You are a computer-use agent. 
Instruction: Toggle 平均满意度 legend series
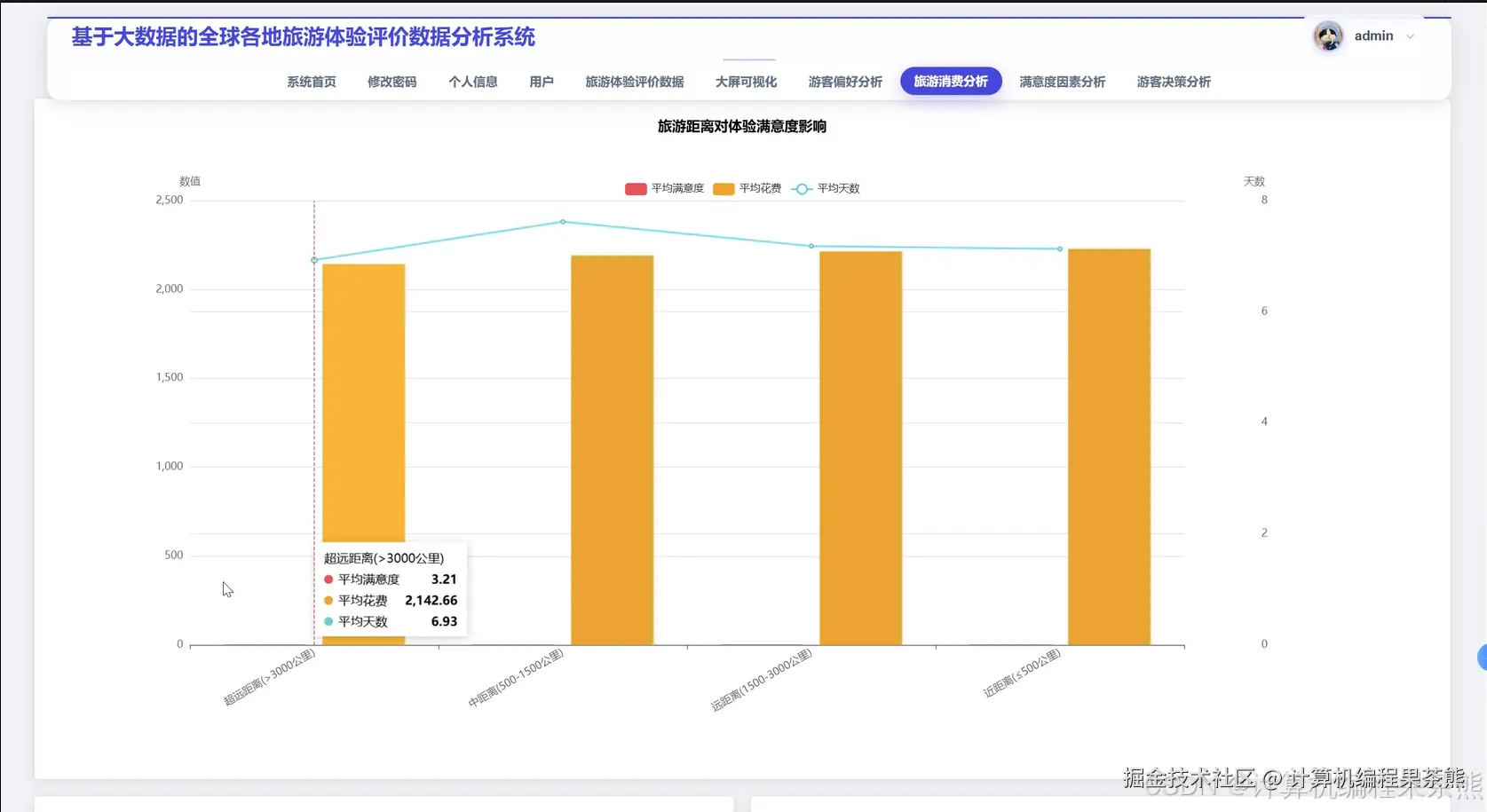(664, 188)
